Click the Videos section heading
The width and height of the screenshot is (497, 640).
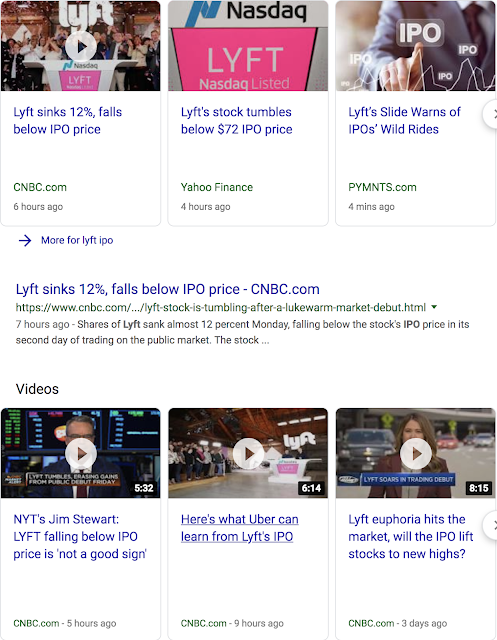click(x=37, y=389)
